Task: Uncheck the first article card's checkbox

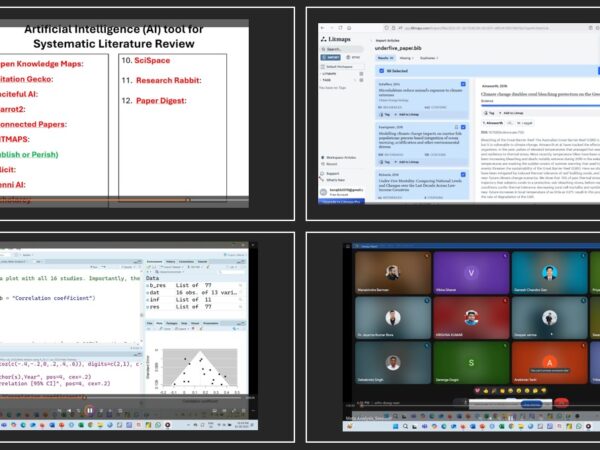Action: pyautogui.click(x=463, y=84)
